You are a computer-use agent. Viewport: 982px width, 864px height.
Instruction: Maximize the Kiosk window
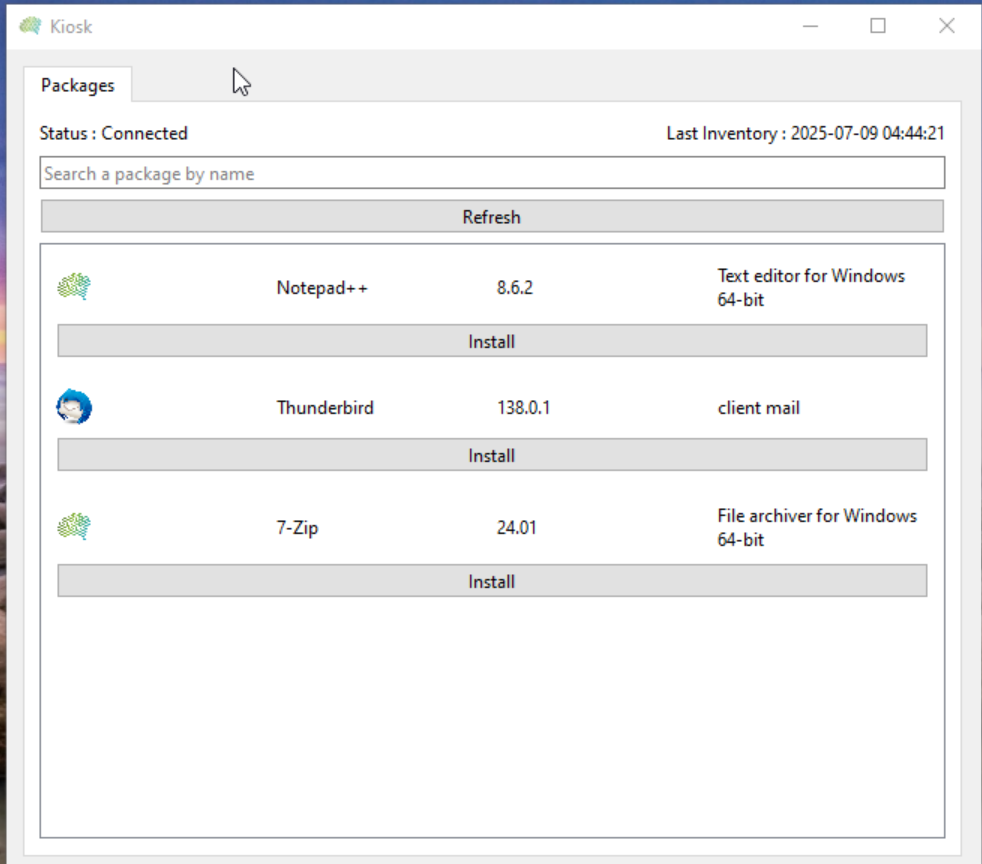point(878,26)
